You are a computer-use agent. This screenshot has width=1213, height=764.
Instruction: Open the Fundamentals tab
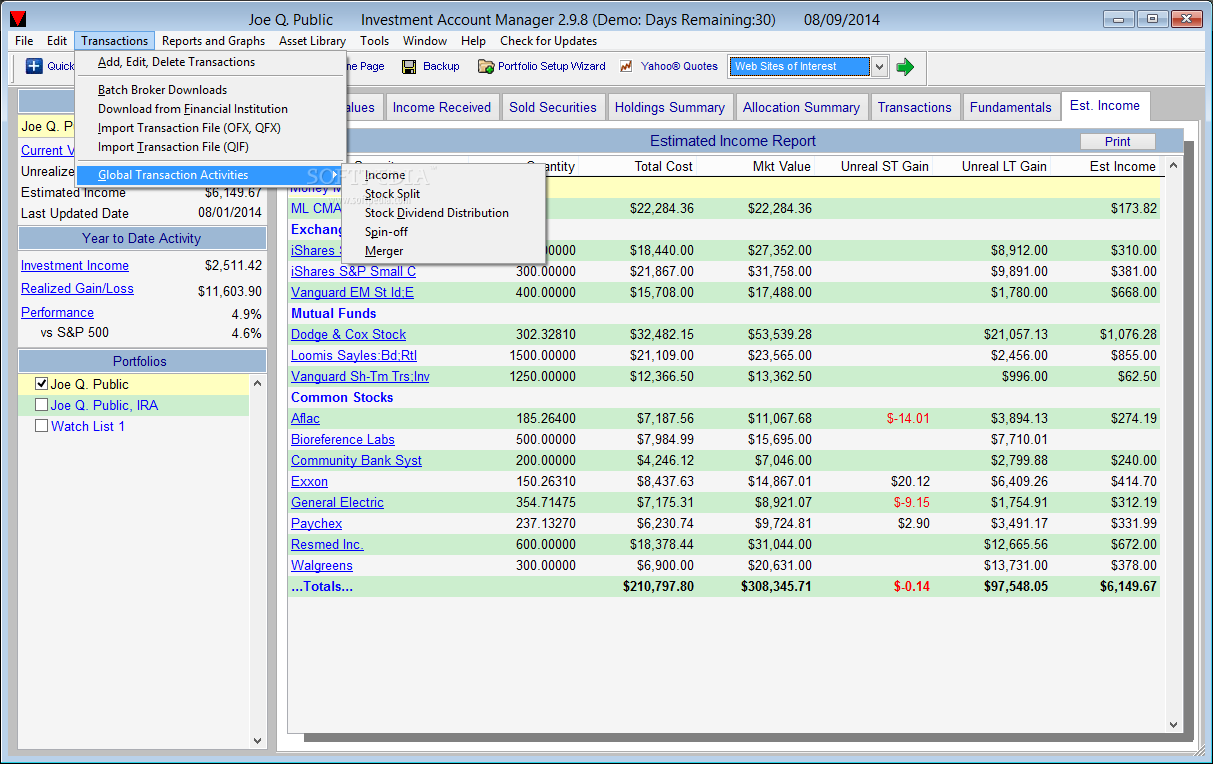coord(1011,107)
